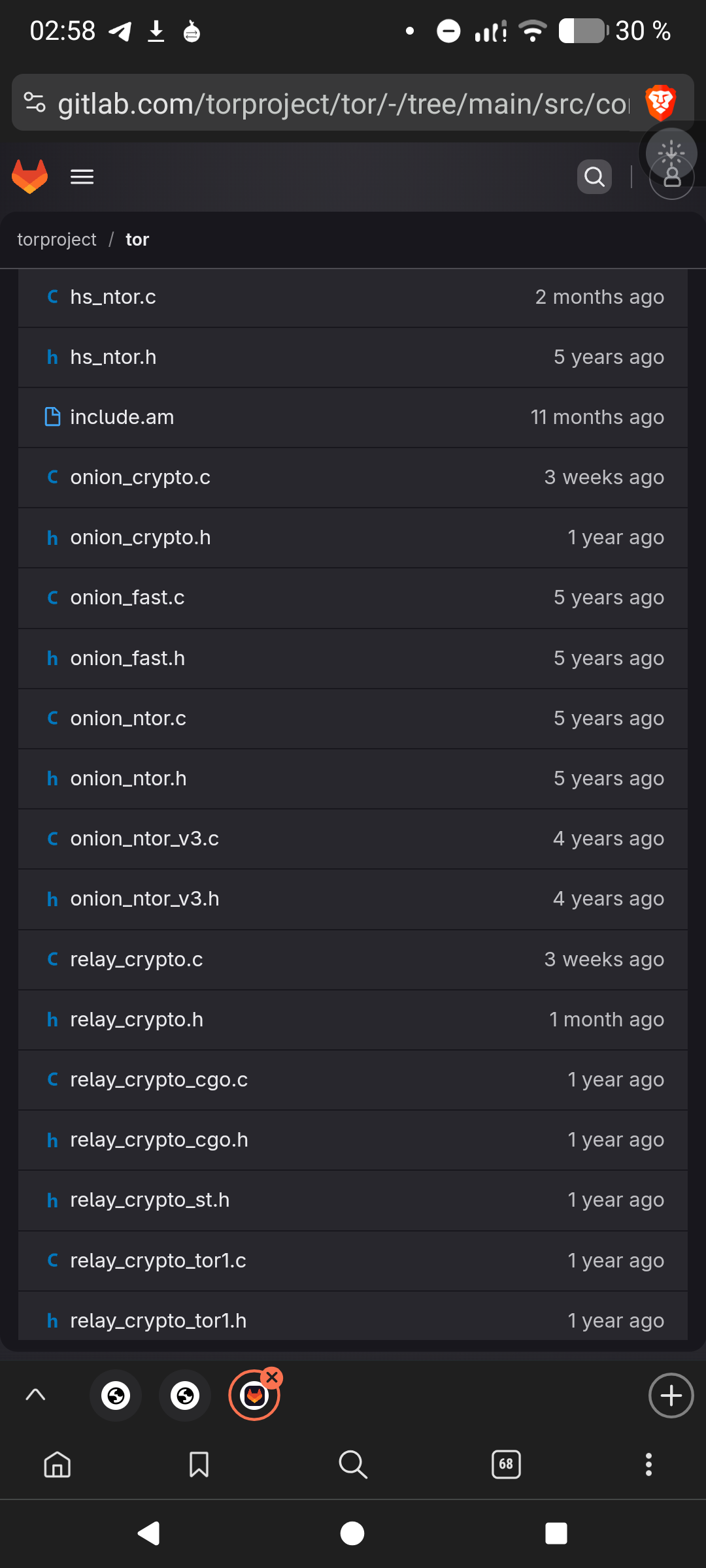The width and height of the screenshot is (706, 1568).
Task: Tap the gitlab.com URL address field
Action: click(x=343, y=103)
